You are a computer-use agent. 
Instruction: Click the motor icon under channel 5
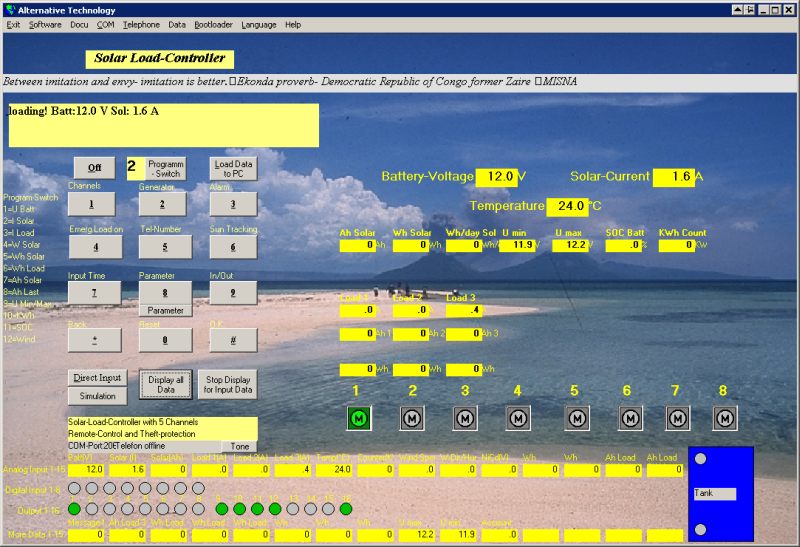pos(577,418)
